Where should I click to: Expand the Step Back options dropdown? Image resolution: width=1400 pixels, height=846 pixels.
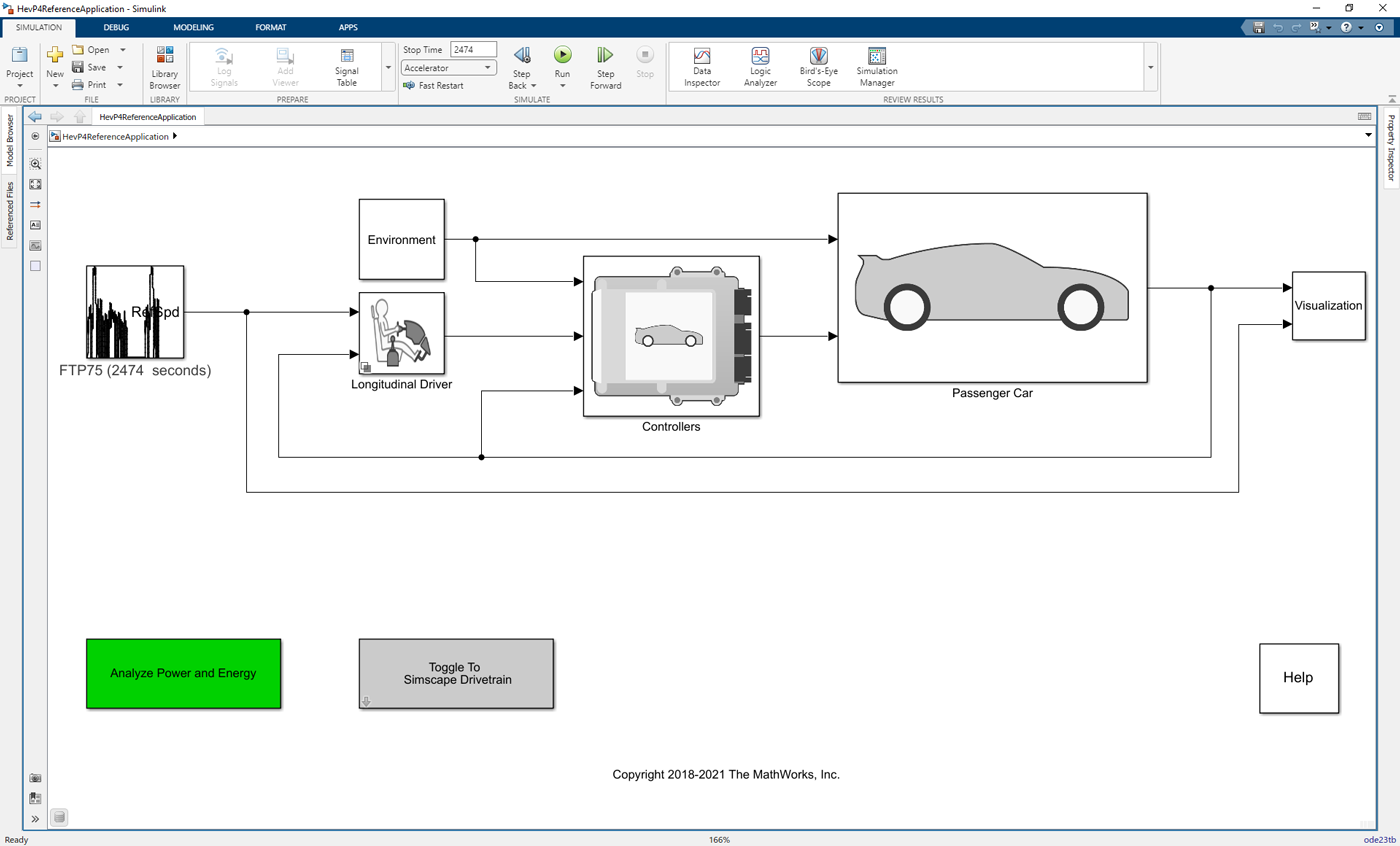(x=532, y=85)
